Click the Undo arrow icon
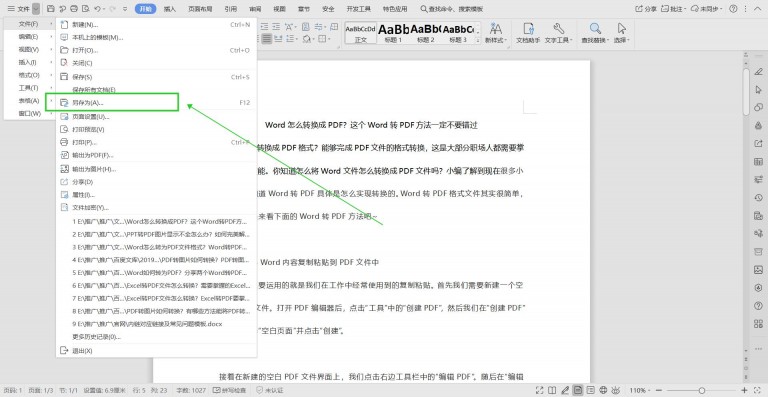768x397 pixels. coord(97,9)
